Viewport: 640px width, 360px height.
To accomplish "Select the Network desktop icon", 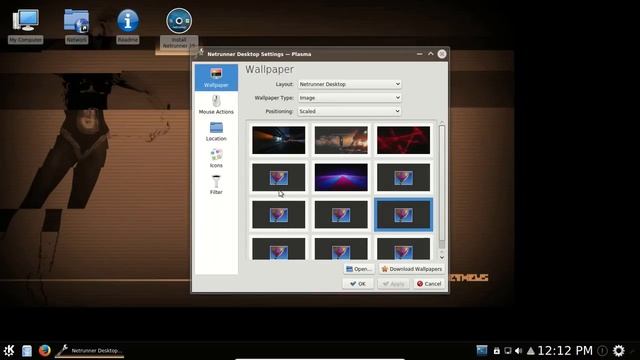I will pos(76,26).
